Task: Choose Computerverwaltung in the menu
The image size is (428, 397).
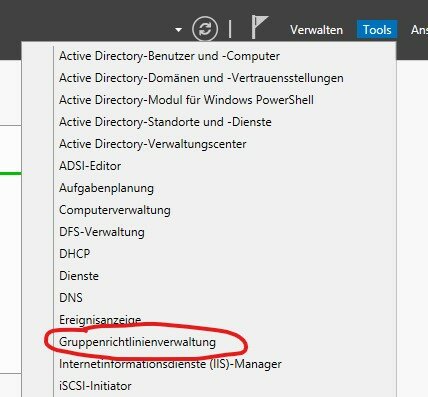Action: [115, 210]
